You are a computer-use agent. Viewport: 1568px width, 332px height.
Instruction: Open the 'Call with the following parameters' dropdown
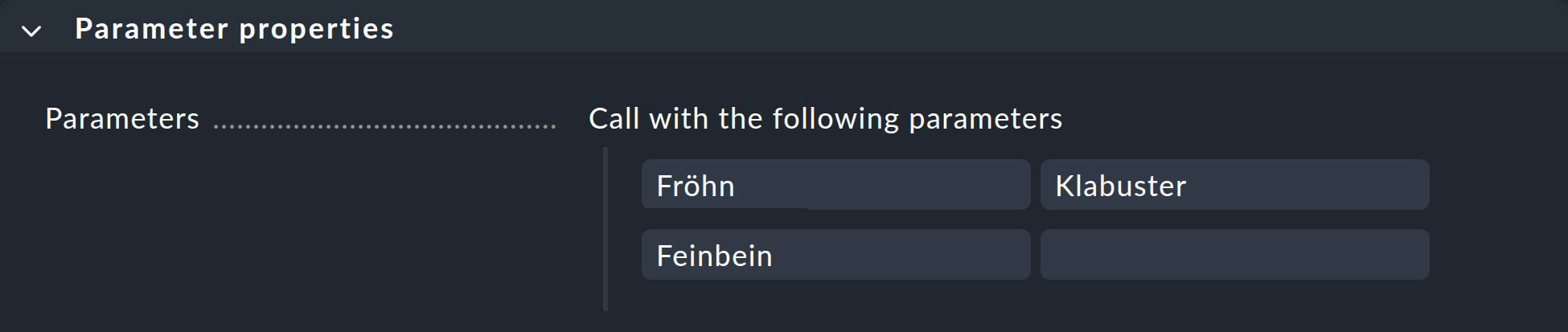[825, 119]
